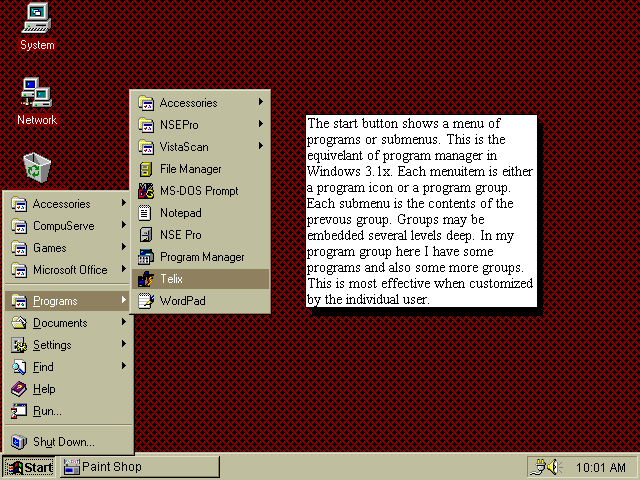Click the Notepad icon in submenu
Screen dimensions: 640x480
(x=146, y=213)
